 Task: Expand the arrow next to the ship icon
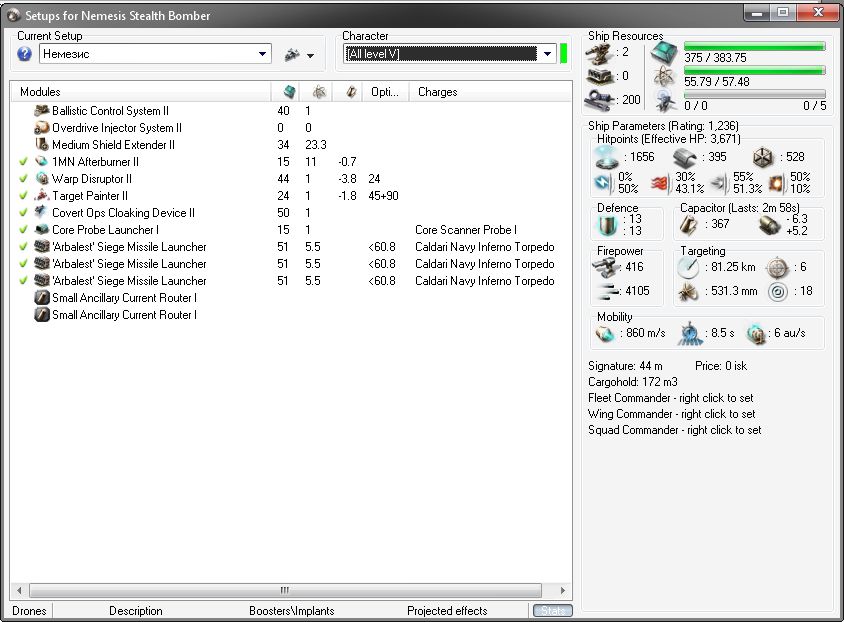tap(311, 55)
